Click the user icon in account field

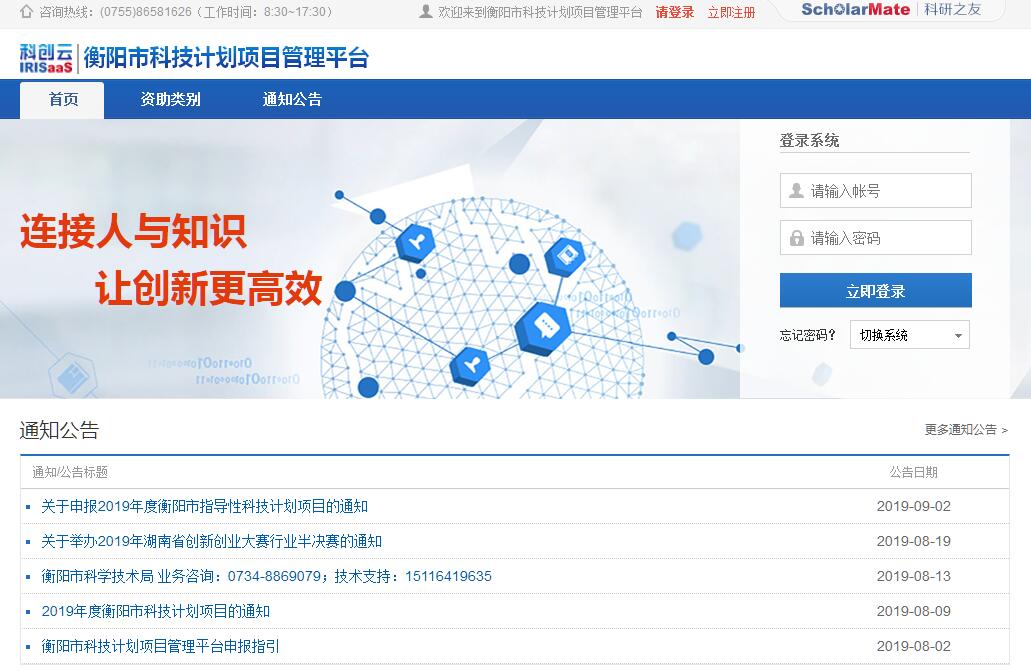(x=796, y=191)
